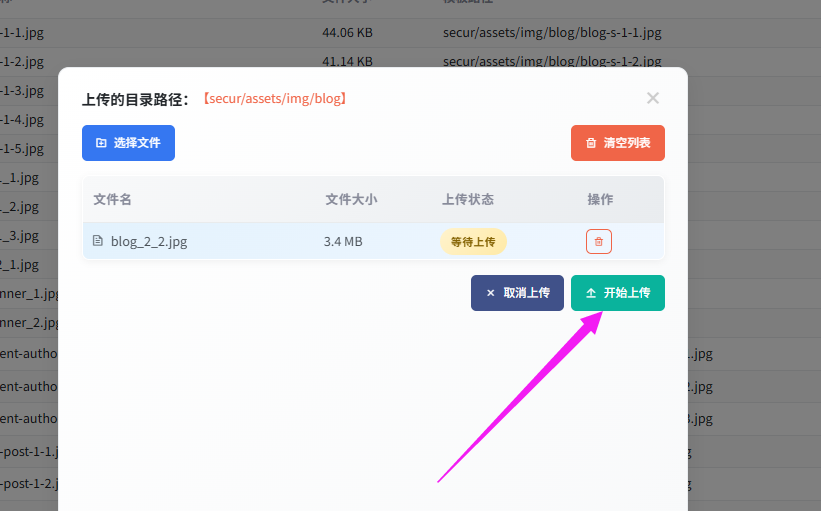The width and height of the screenshot is (821, 511).
Task: Click the 44.06 KB size in background list
Action: point(347,32)
